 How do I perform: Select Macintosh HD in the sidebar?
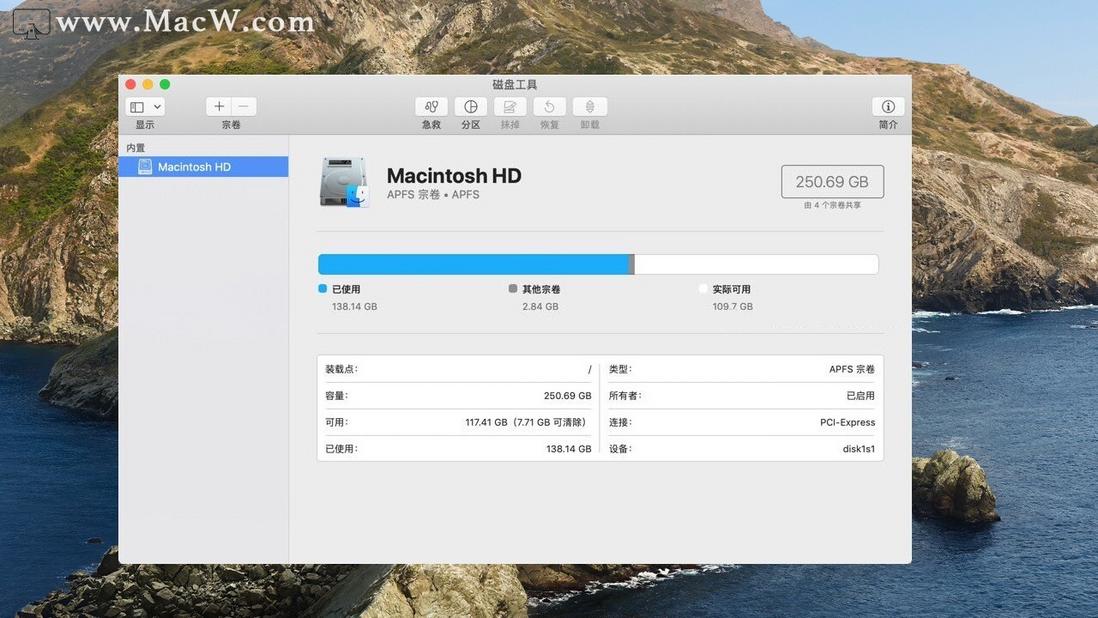(203, 167)
